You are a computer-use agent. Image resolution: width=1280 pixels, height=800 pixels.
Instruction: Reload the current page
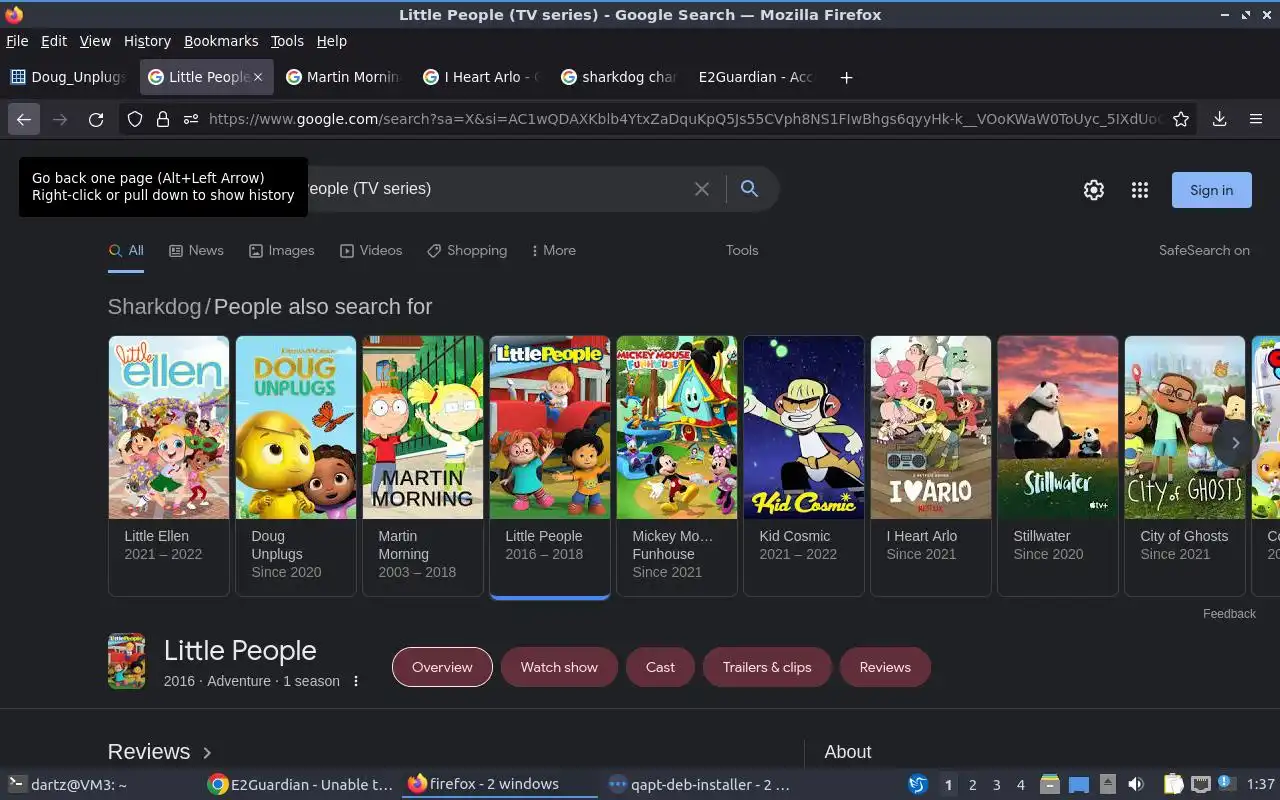pos(96,119)
